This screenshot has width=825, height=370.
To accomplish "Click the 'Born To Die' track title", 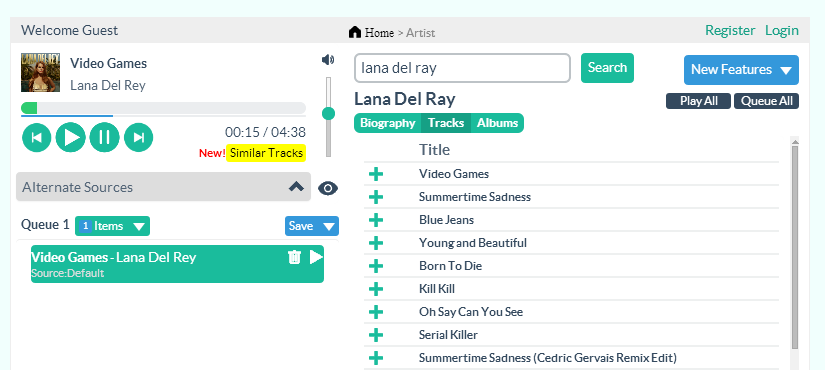I will [450, 266].
